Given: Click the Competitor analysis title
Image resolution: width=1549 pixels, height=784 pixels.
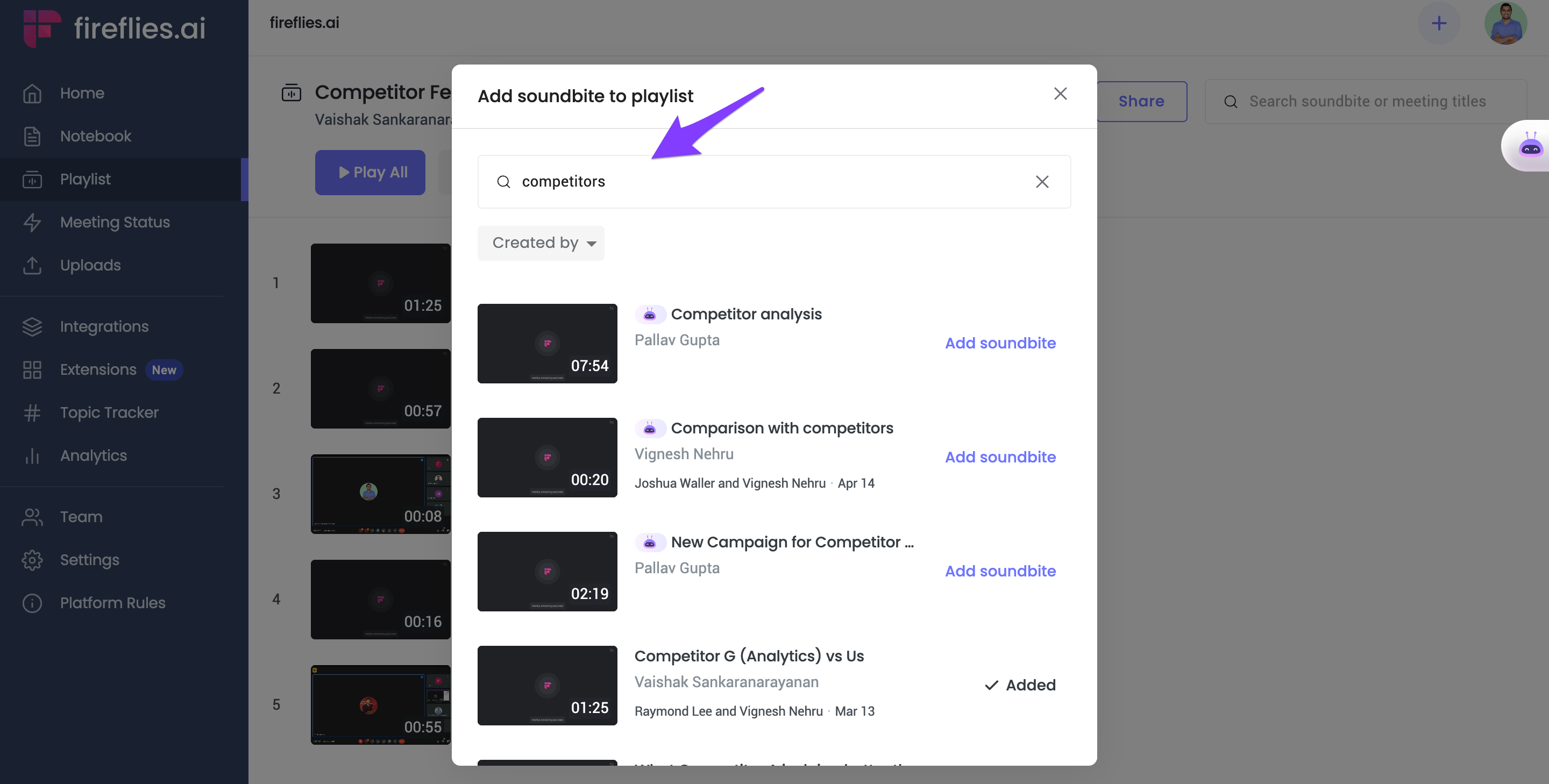Looking at the screenshot, I should click(745, 314).
